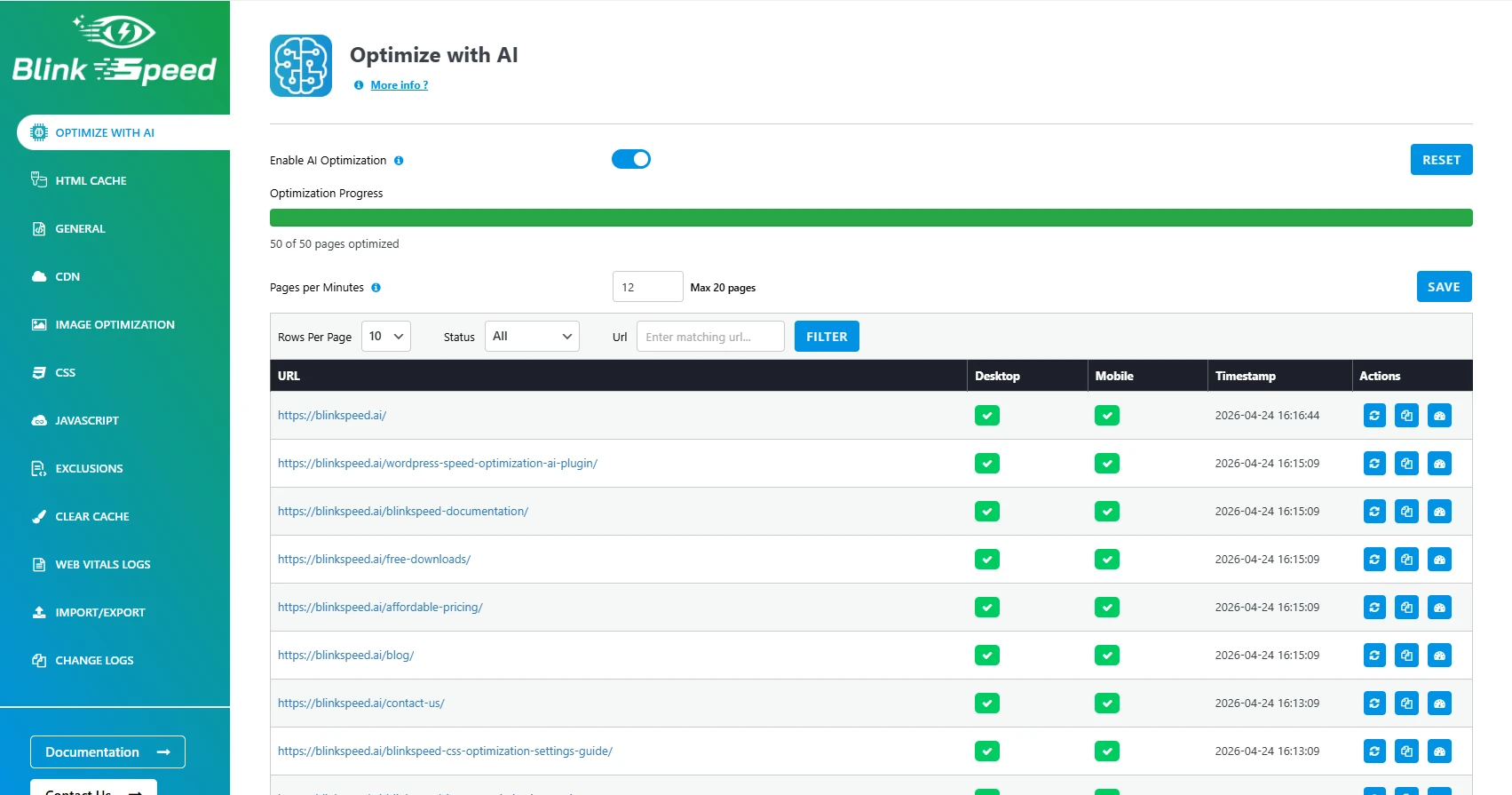
Task: Speed gauge icon in affordable-pricing row
Action: pyautogui.click(x=1439, y=608)
